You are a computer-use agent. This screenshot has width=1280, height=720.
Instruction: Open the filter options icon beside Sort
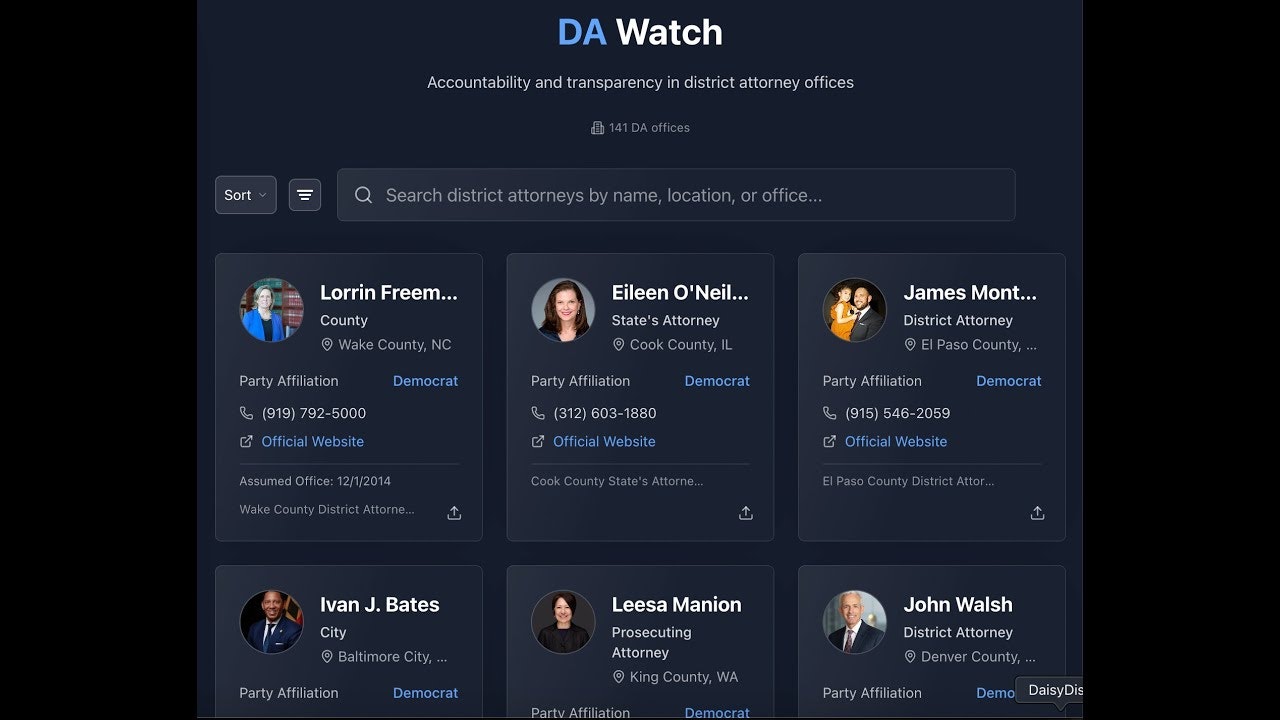pos(304,194)
